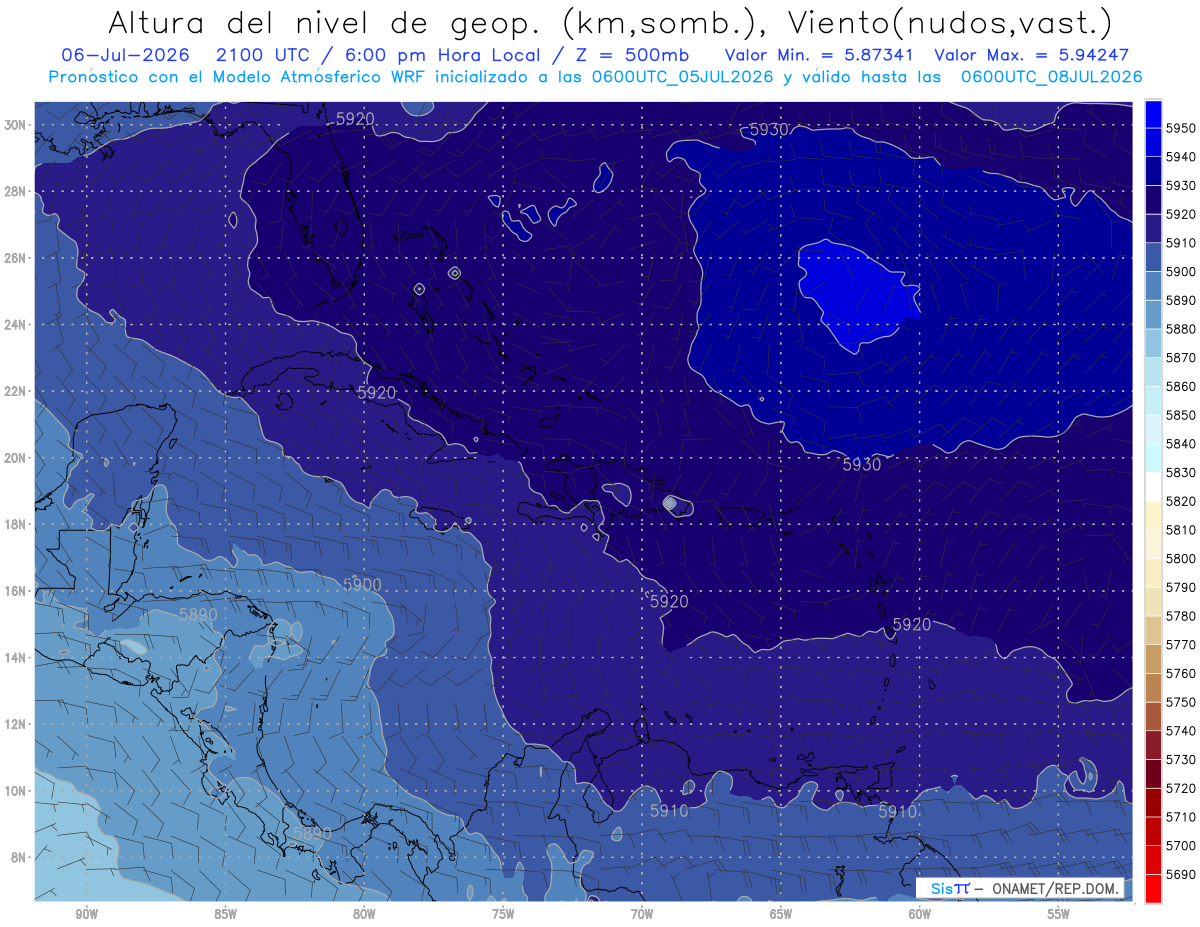
Task: Click the brightest blue swatch above the 5950 label
Action: pyautogui.click(x=1153, y=114)
